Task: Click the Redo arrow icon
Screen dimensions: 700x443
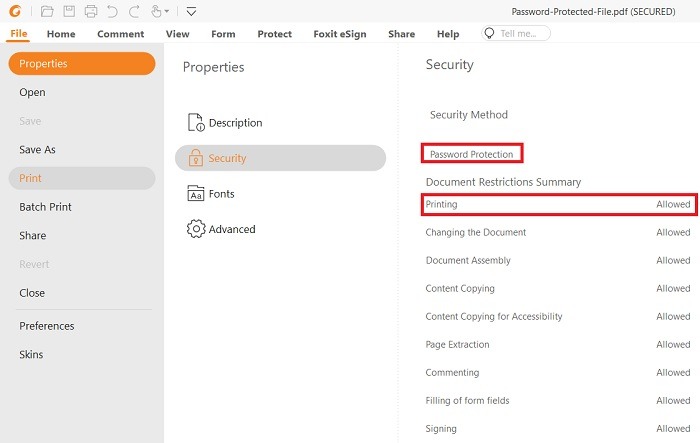Action: point(134,11)
